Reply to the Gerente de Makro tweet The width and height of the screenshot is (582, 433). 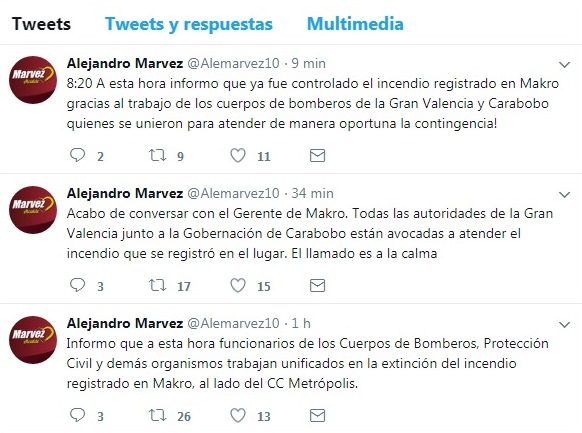click(77, 285)
